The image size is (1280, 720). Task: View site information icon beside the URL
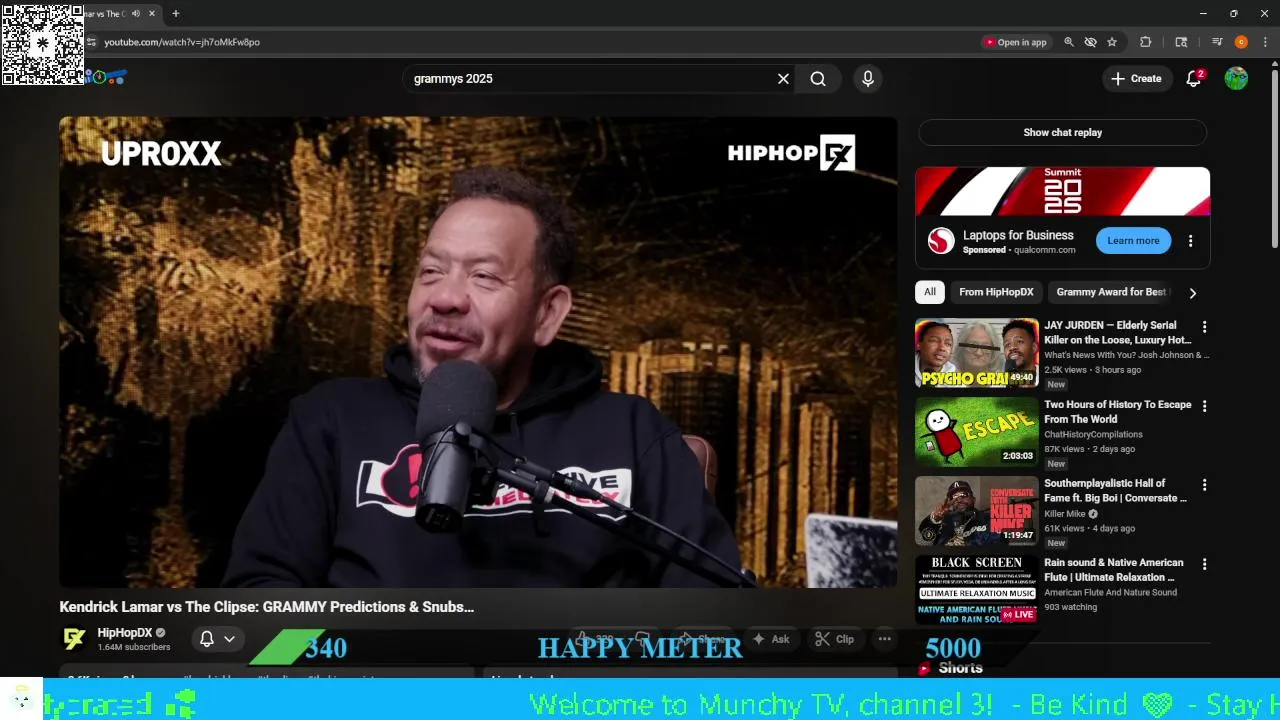click(91, 42)
